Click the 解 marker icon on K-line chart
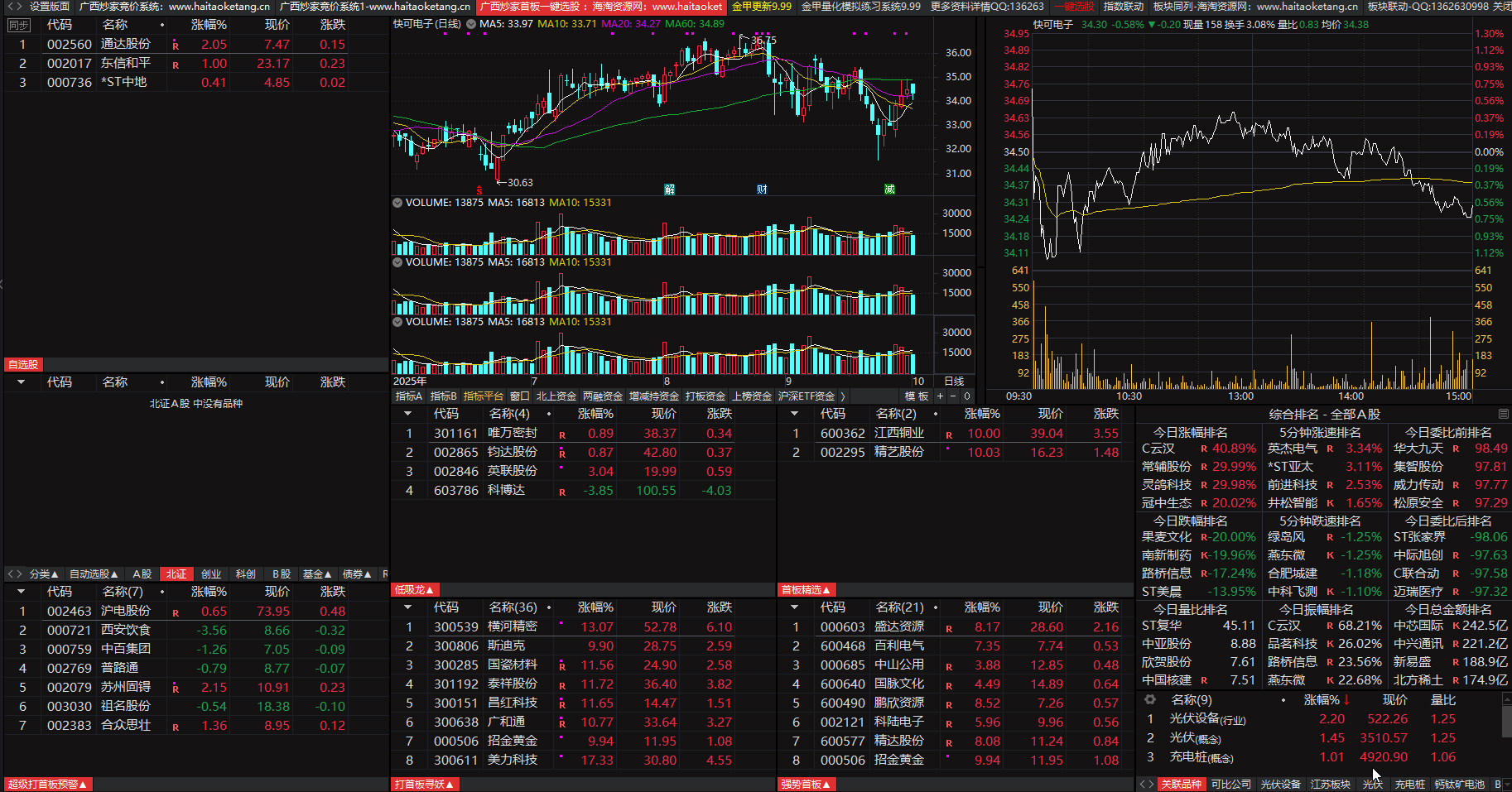The height and width of the screenshot is (792, 1512). coord(669,190)
